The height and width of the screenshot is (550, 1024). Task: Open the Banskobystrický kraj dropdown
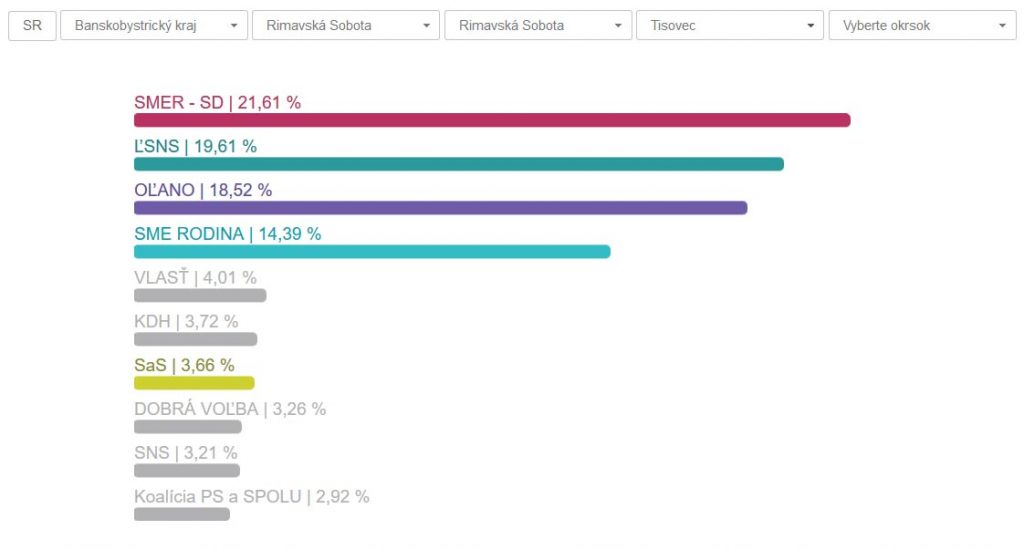coord(154,25)
